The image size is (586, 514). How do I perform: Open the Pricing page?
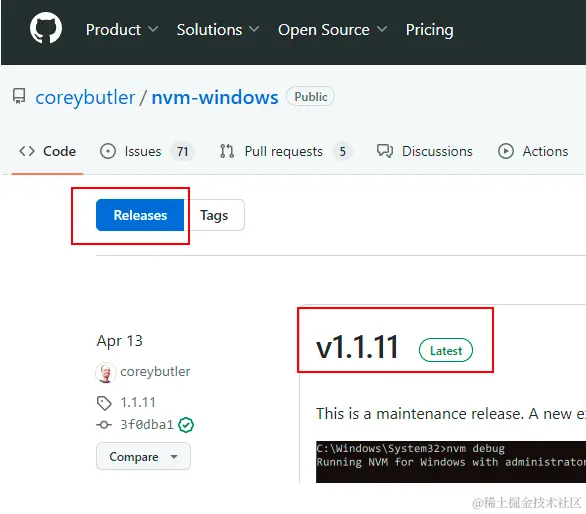coord(429,30)
